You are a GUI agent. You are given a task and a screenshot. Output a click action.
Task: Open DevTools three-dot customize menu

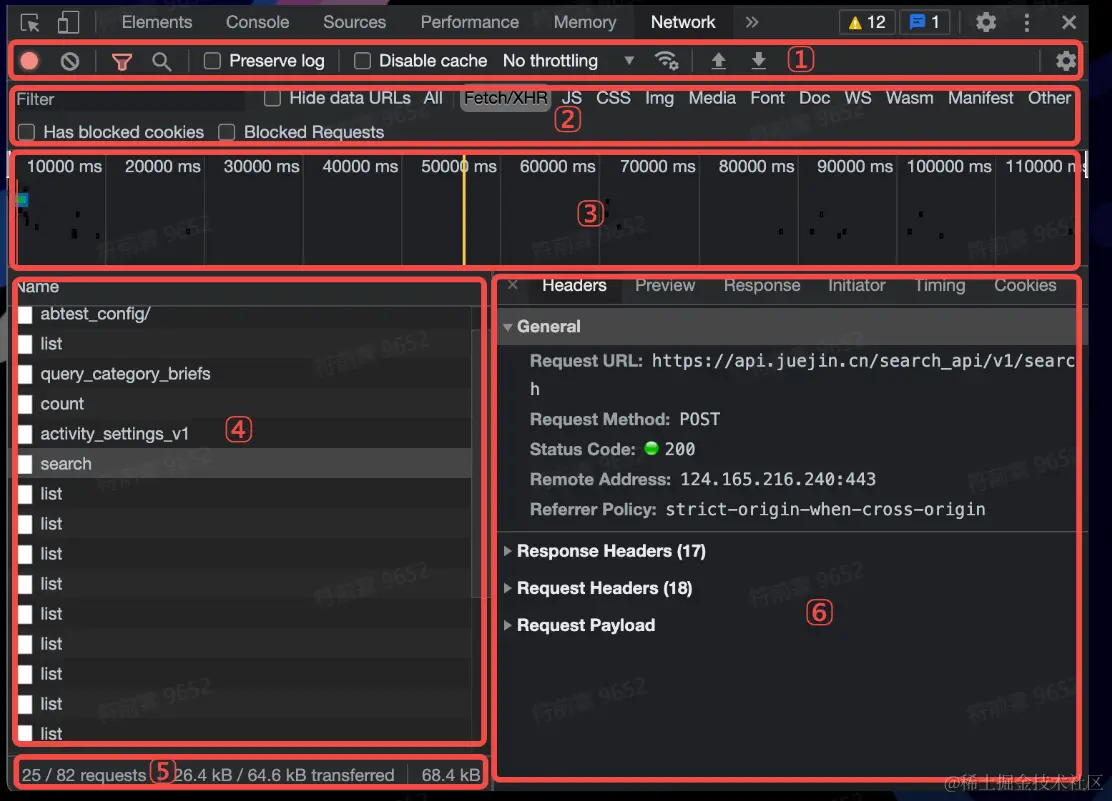click(x=1026, y=23)
